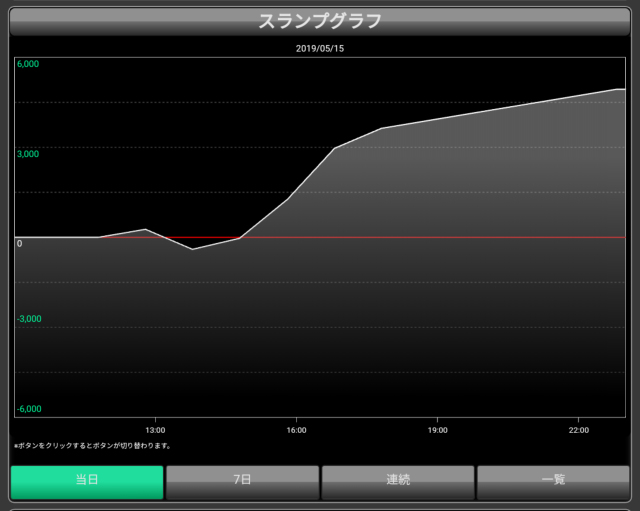Open the 連続 graph tab
Screen dimensions: 640x511
pos(398,481)
